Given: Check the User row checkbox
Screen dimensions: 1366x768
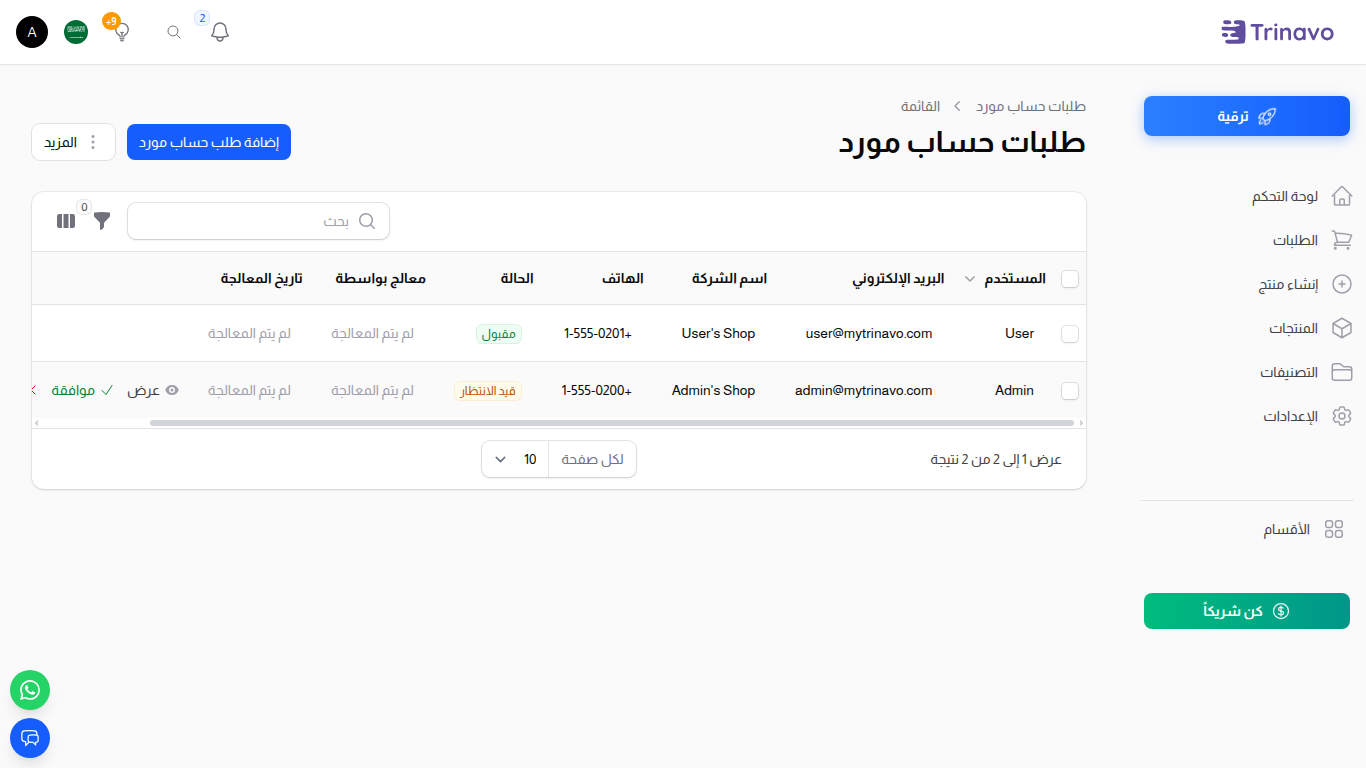Looking at the screenshot, I should pos(1070,334).
